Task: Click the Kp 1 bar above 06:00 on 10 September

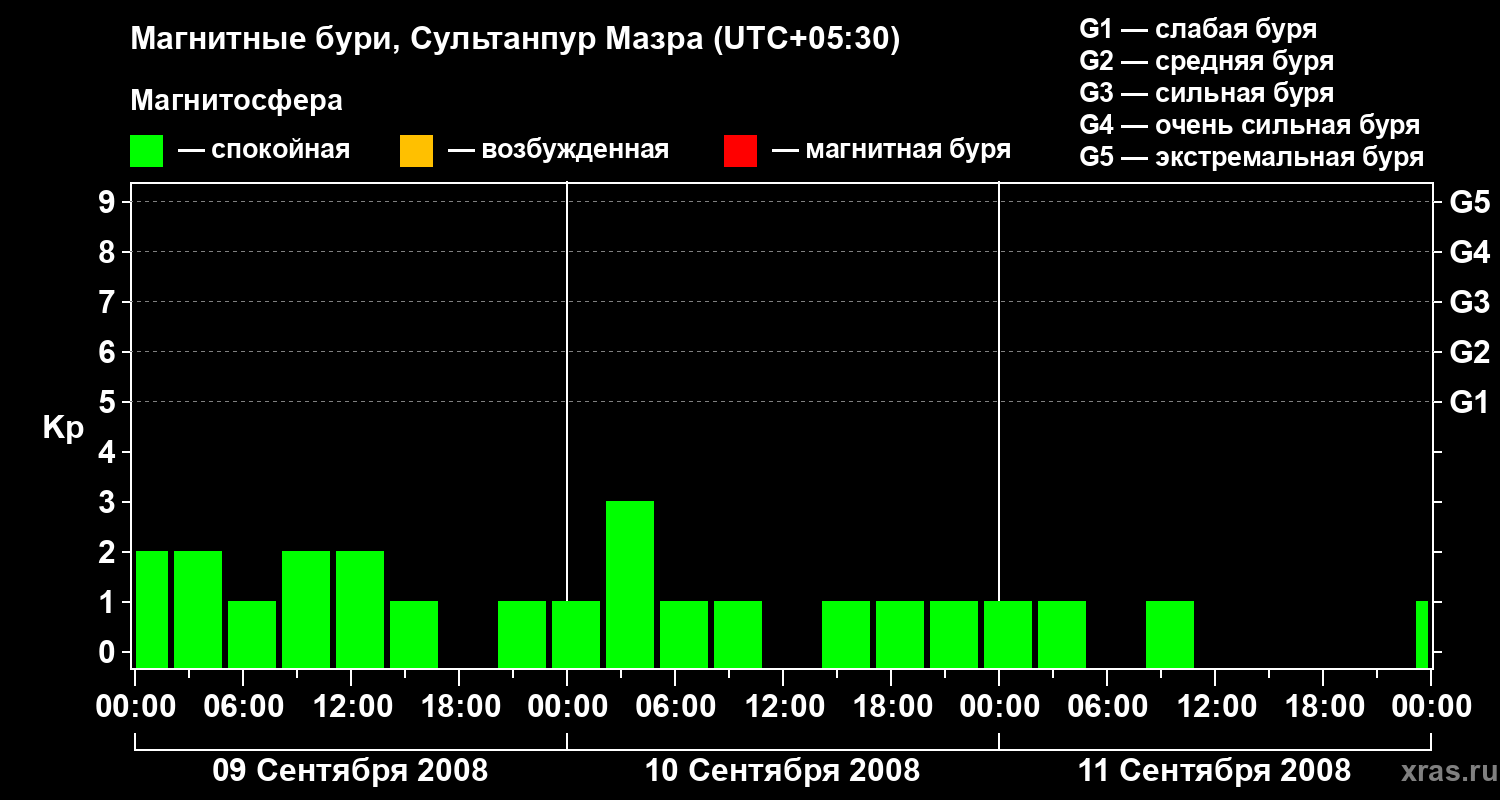Action: [x=684, y=634]
